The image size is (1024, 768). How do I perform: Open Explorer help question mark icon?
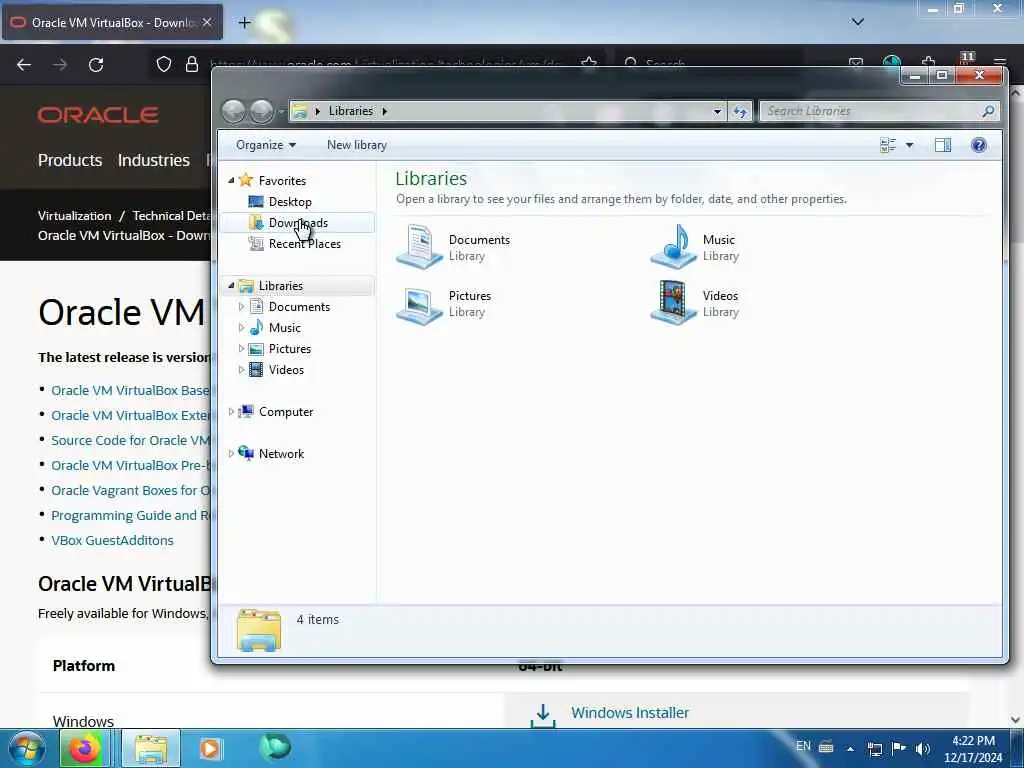coord(978,145)
